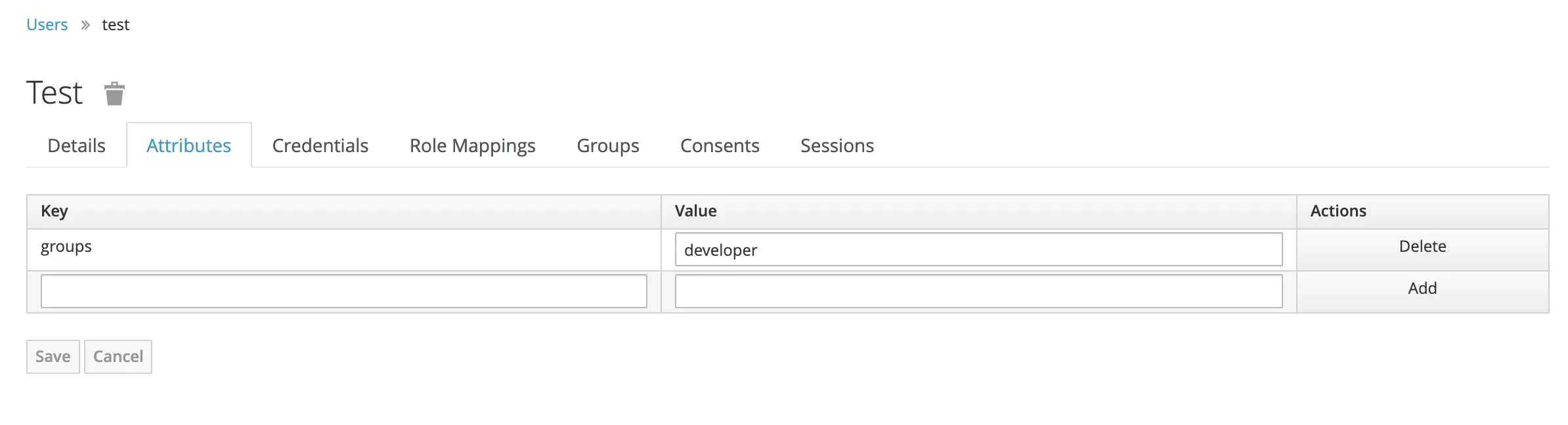Click the Value column header

coord(695,211)
